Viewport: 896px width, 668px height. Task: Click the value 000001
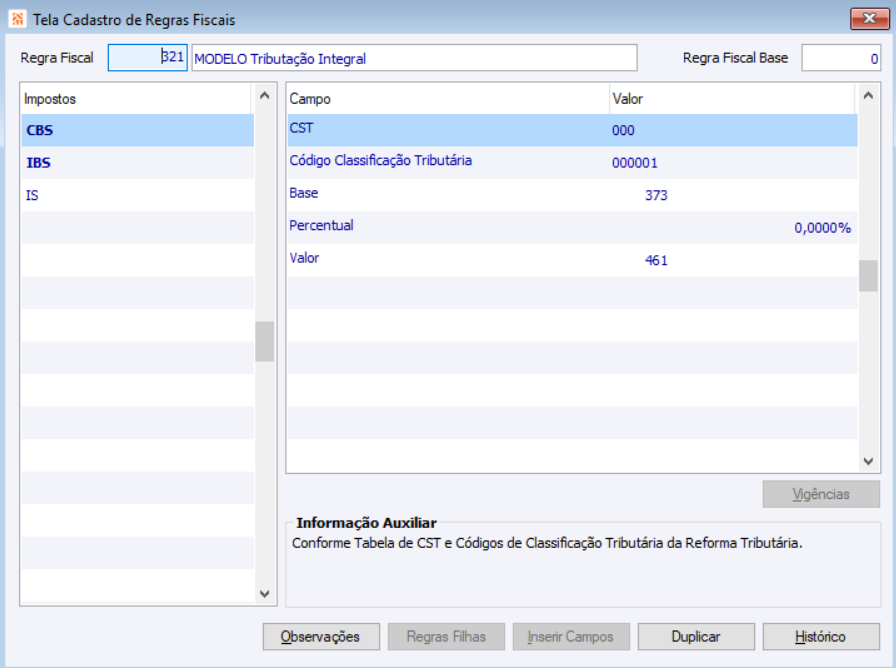(634, 163)
